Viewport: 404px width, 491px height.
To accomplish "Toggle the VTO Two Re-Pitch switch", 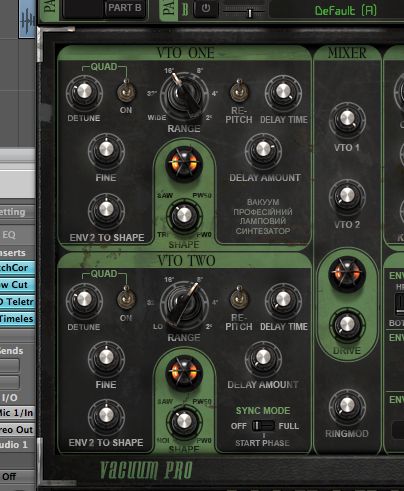I will pos(239,297).
